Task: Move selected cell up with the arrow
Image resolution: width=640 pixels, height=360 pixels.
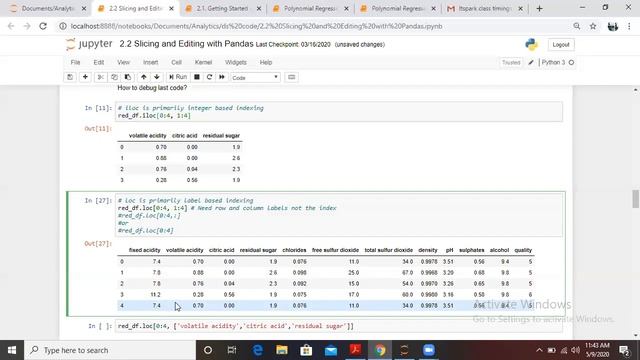Action: [143, 77]
